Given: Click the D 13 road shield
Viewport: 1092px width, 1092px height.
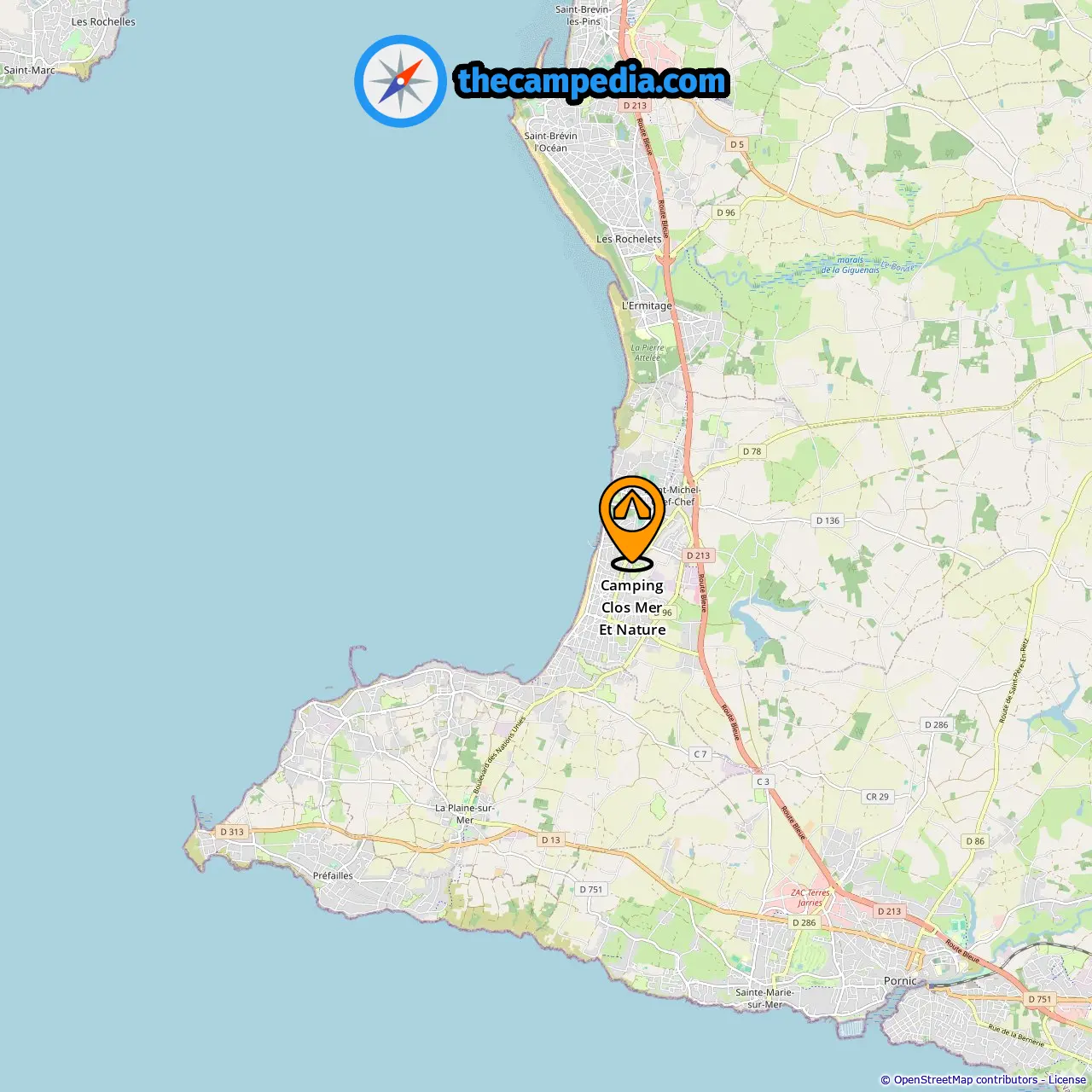Looking at the screenshot, I should (551, 840).
